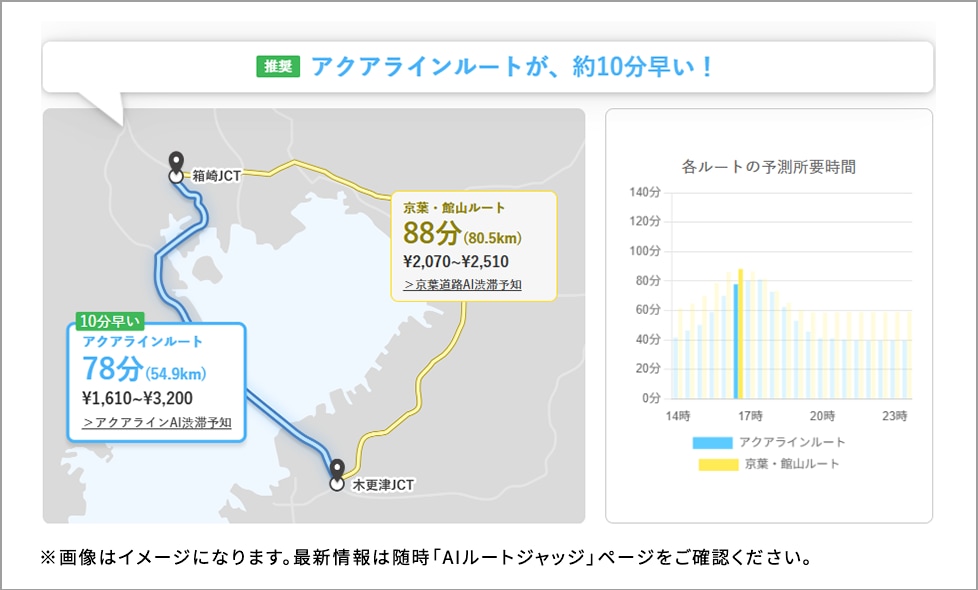
Task: Toggle visibility of the 17時 highlighted bar
Action: (737, 335)
